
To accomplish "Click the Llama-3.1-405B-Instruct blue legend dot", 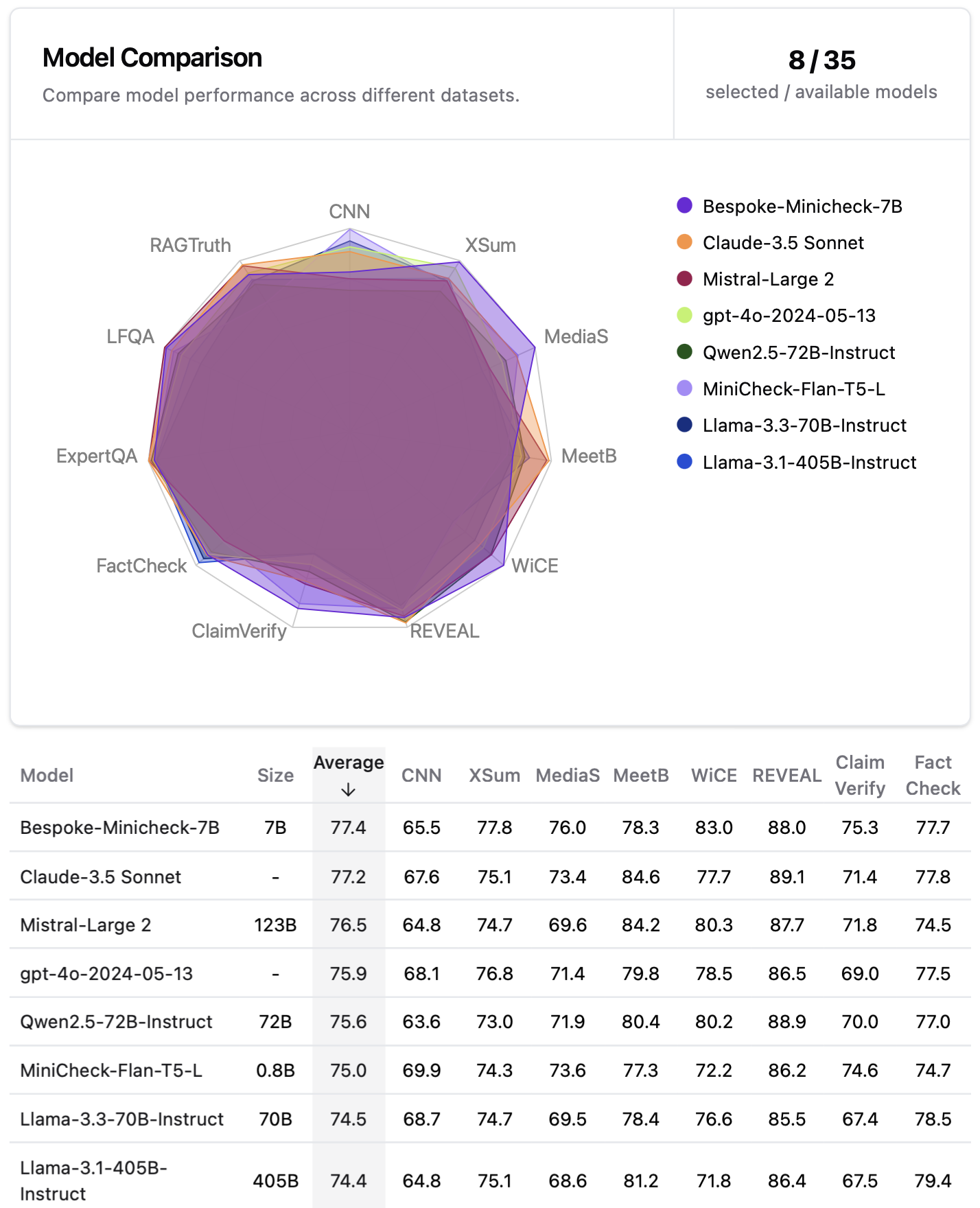I will (x=684, y=462).
